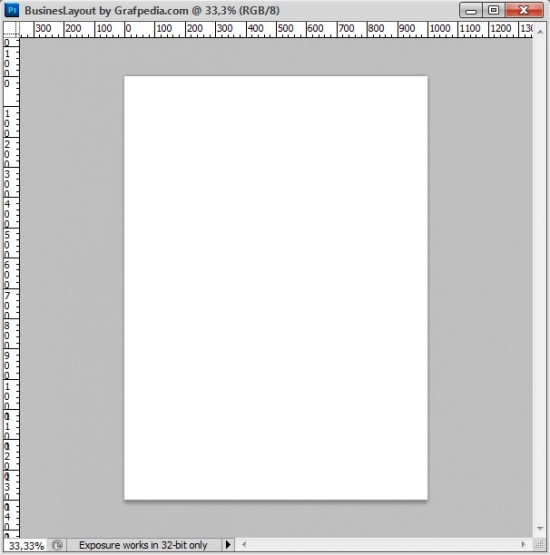Click the Photoshop Ps icon in title bar
This screenshot has height=555, width=550.
tap(12, 10)
